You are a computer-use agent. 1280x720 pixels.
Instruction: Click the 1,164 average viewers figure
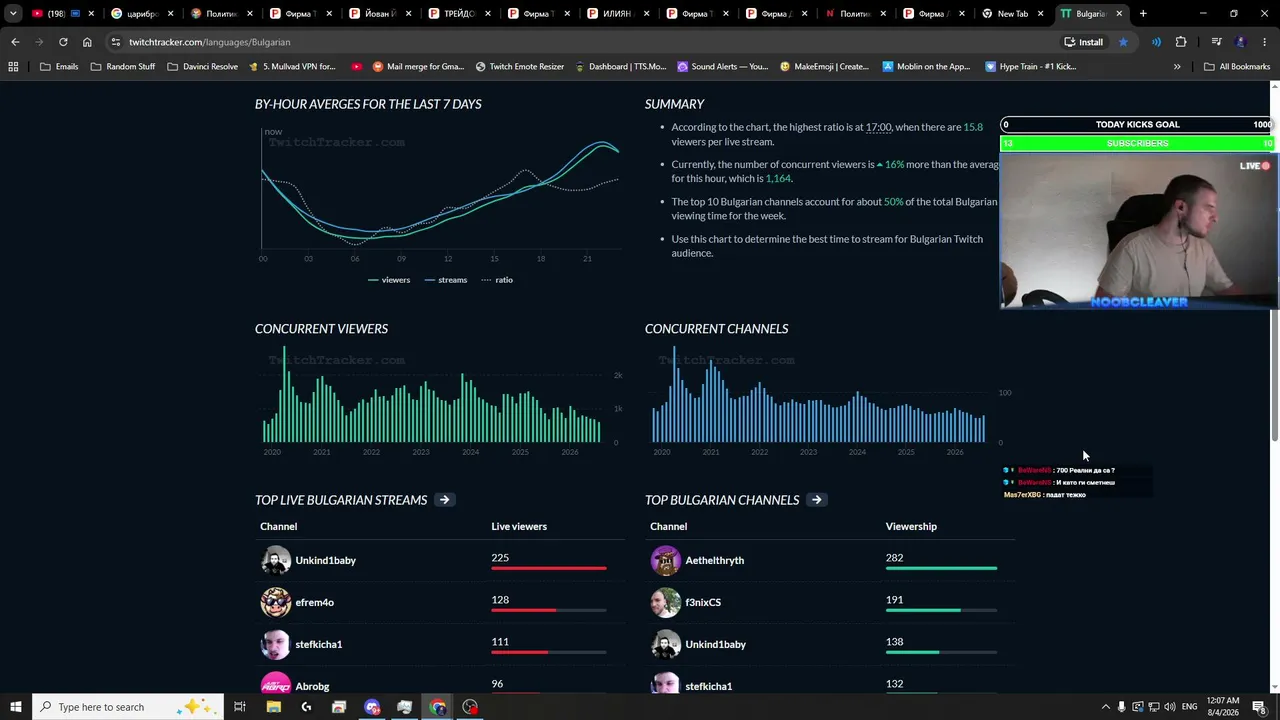(778, 179)
